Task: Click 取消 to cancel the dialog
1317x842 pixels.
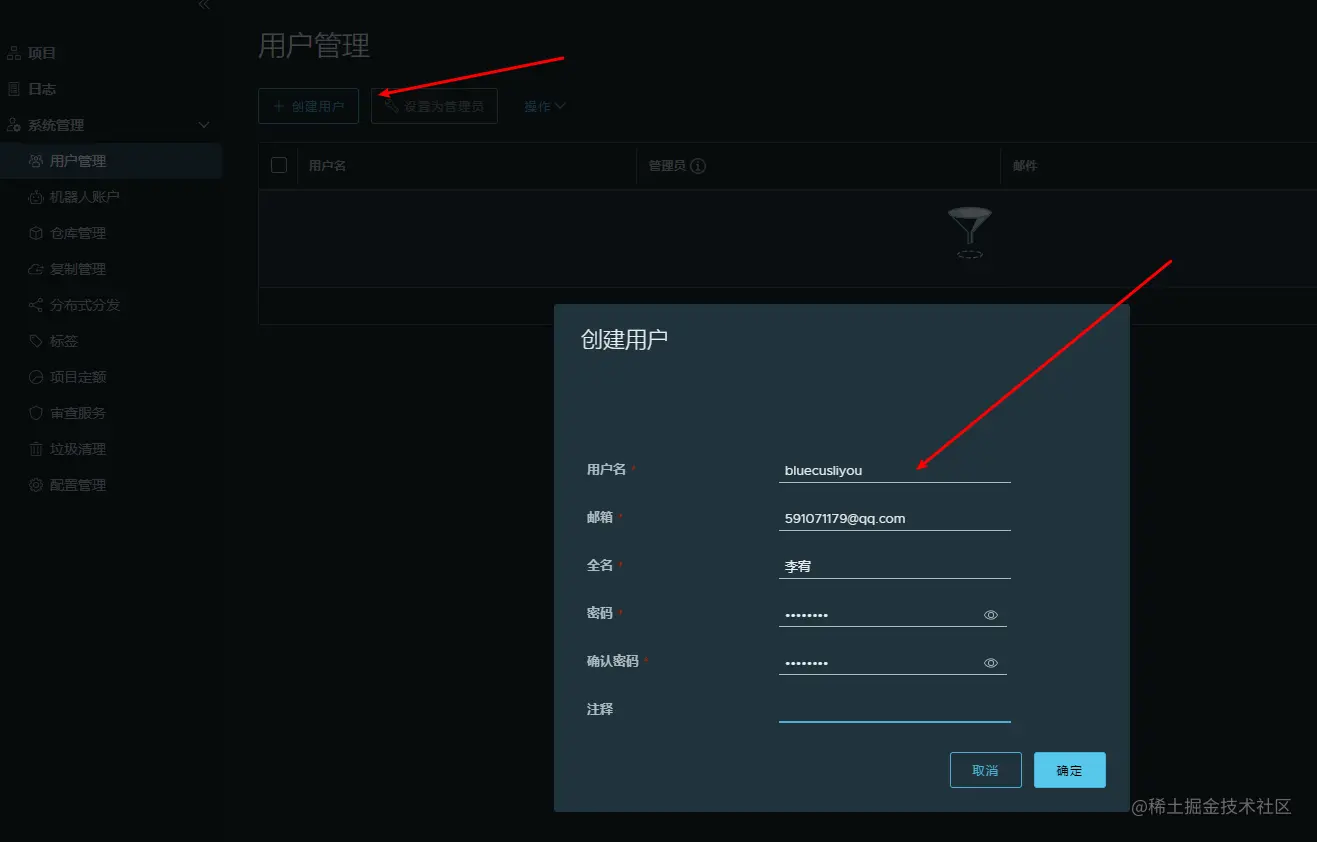Action: 986,770
